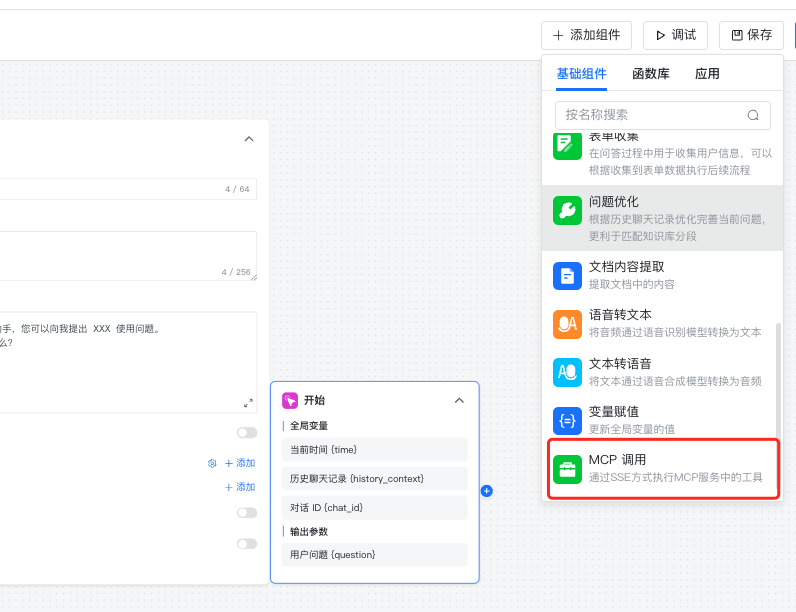Enable the bottom-most toggle switch in left panel
Image resolution: width=796 pixels, height=612 pixels.
(x=246, y=544)
